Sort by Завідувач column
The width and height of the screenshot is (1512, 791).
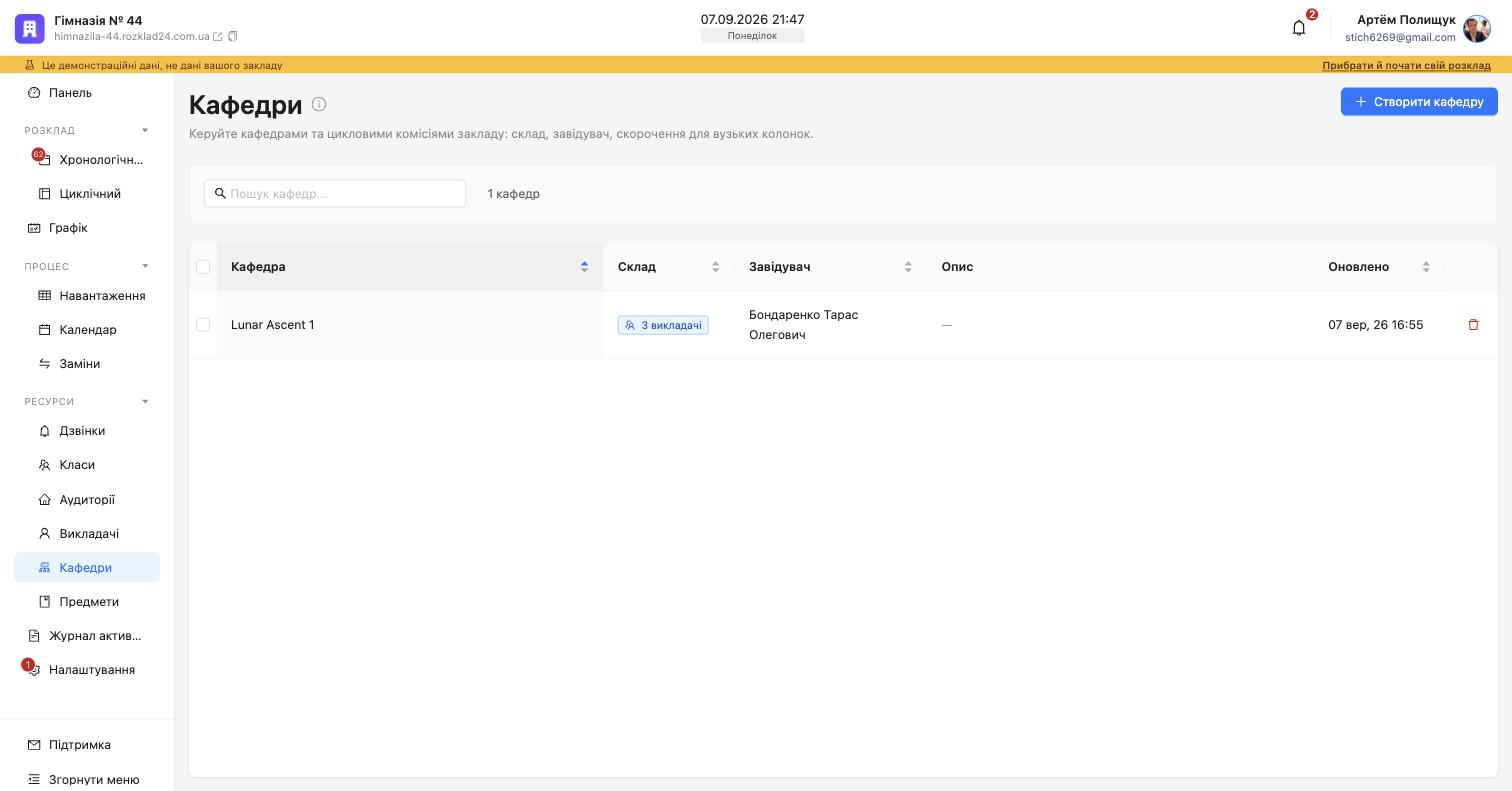pyautogui.click(x=831, y=267)
